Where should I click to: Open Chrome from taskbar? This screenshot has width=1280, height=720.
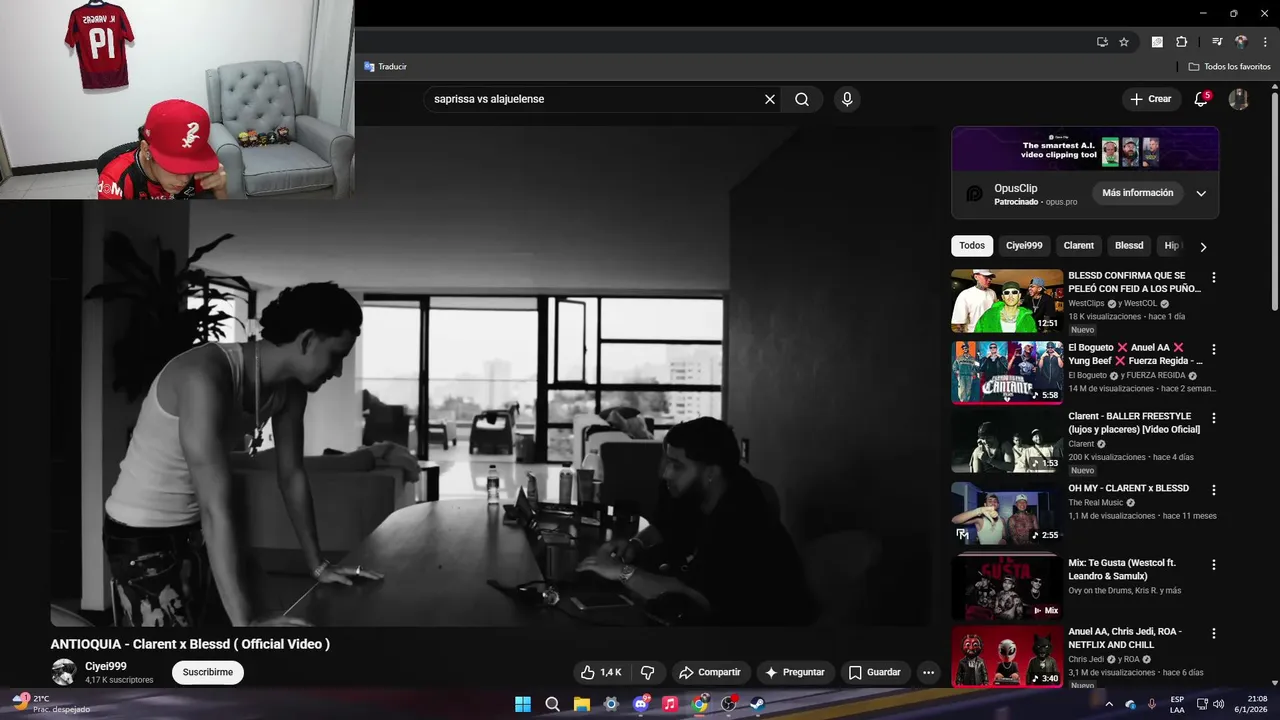coord(700,704)
